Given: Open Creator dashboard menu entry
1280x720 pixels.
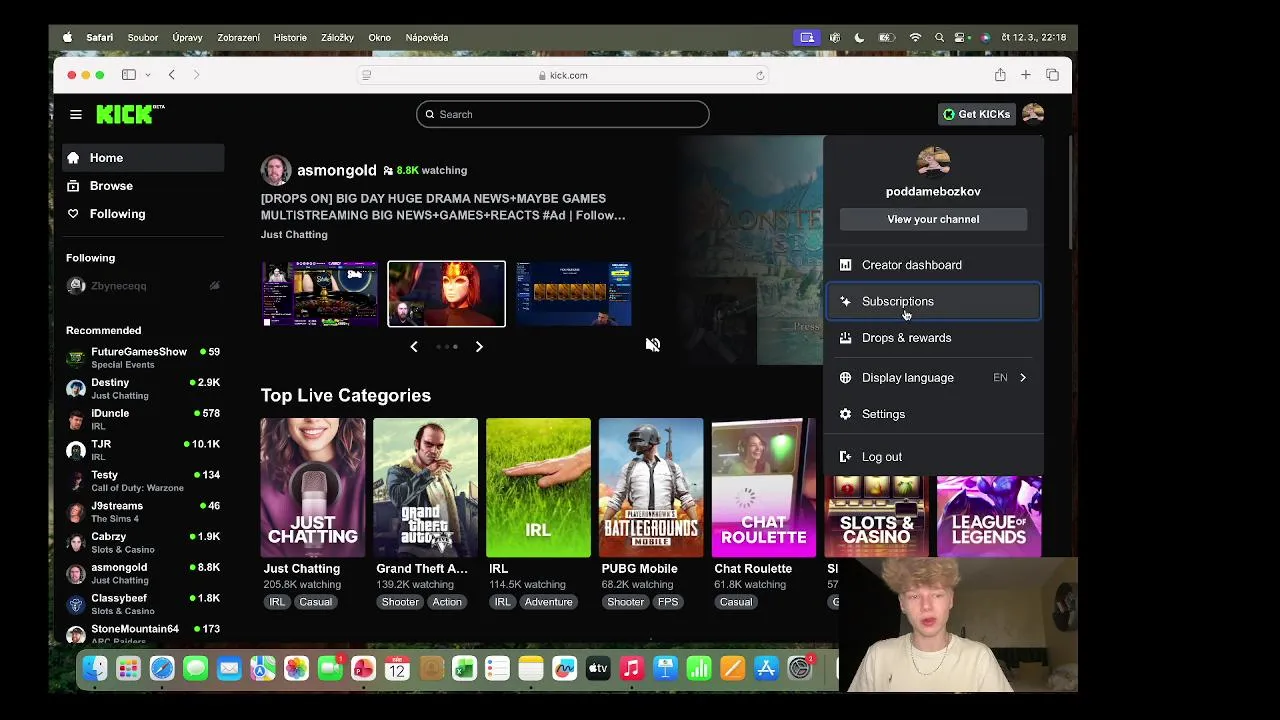Looking at the screenshot, I should (933, 265).
